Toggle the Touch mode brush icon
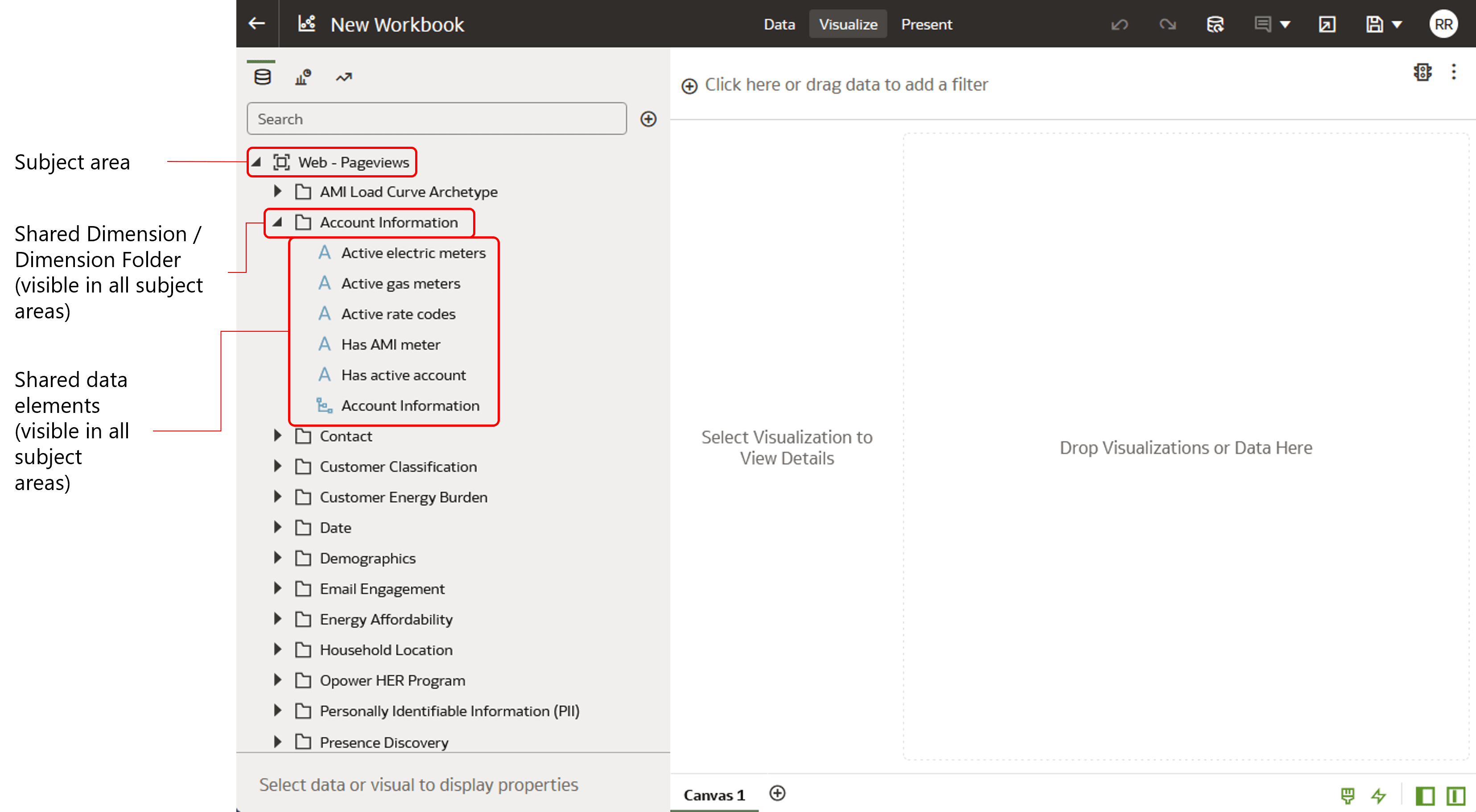This screenshot has width=1476, height=812. click(1348, 796)
